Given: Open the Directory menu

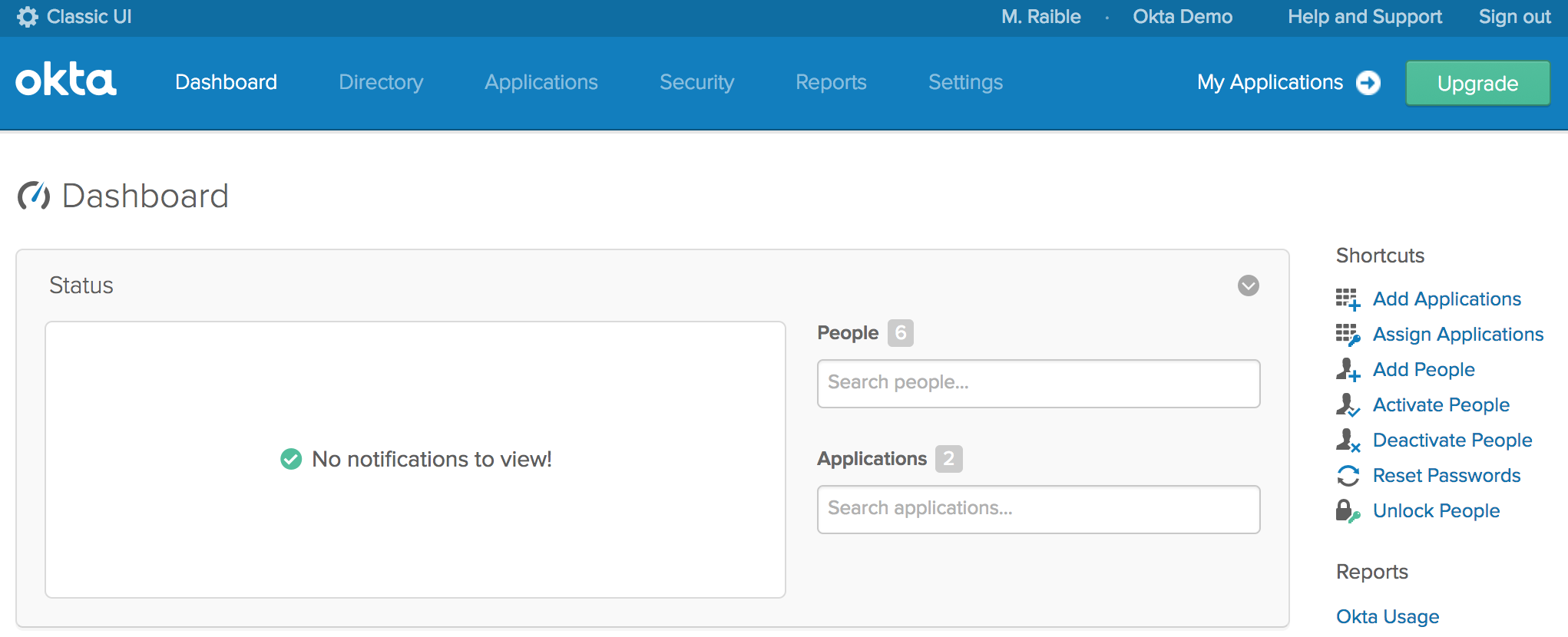Looking at the screenshot, I should (x=381, y=82).
